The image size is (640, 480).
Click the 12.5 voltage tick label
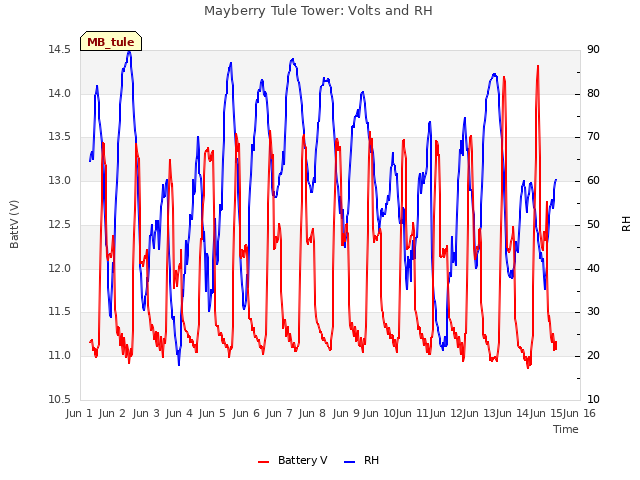[59, 224]
